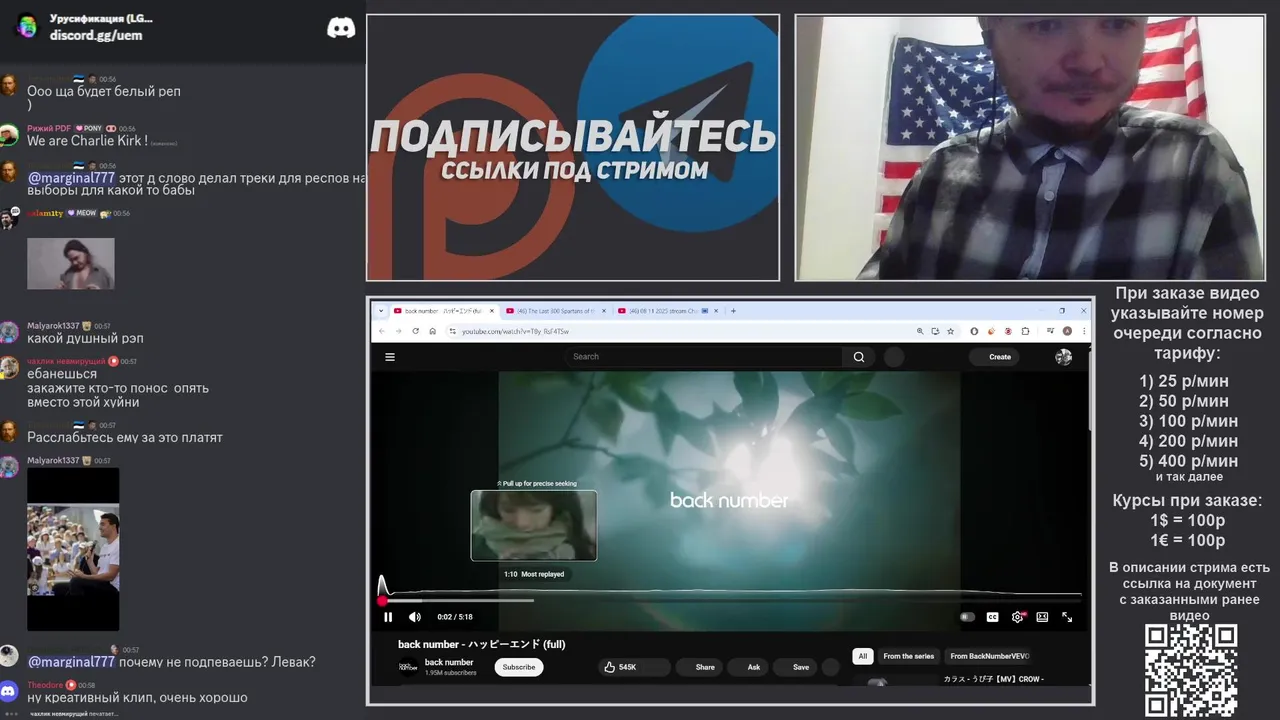This screenshot has width=1280, height=720.
Task: Click the video title 'back number - ハッピーエンド (full)'
Action: point(482,644)
